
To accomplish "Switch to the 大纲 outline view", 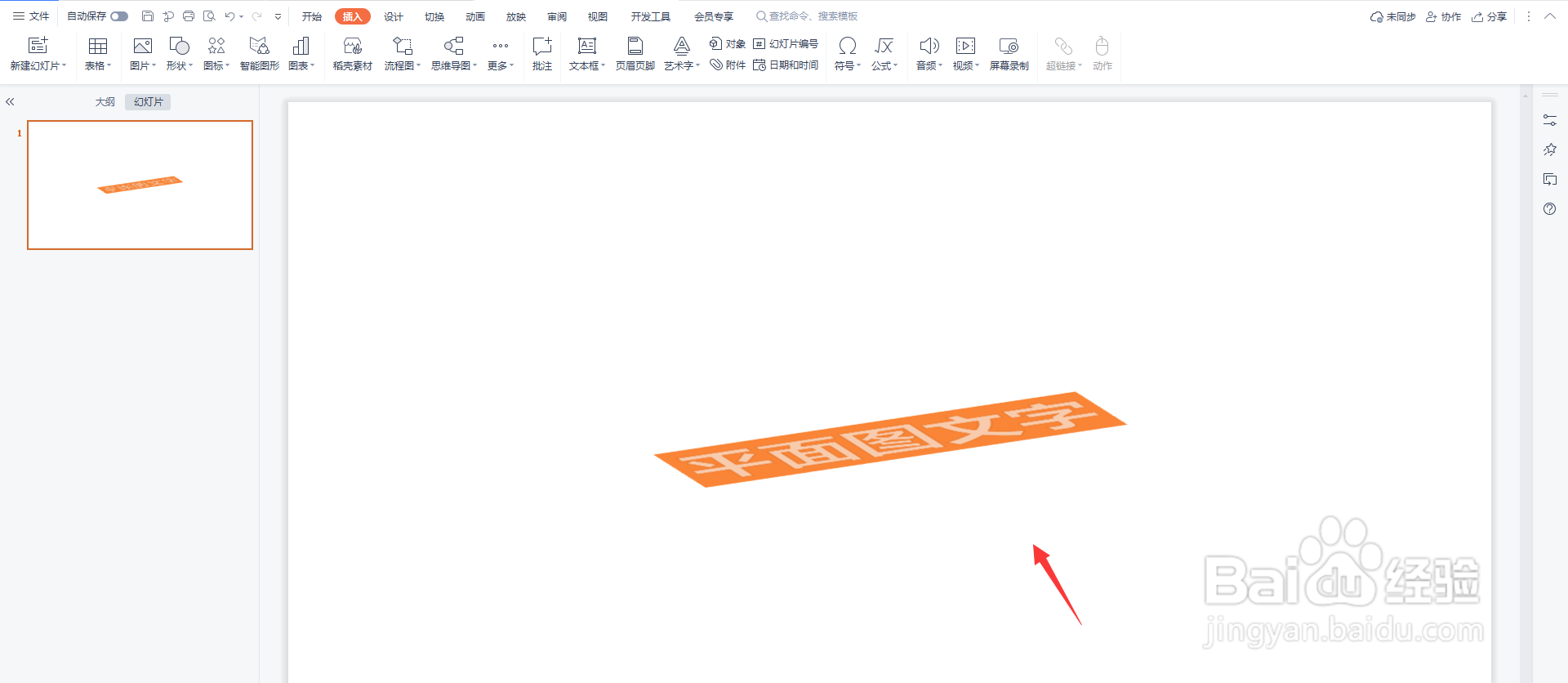I will tap(105, 102).
